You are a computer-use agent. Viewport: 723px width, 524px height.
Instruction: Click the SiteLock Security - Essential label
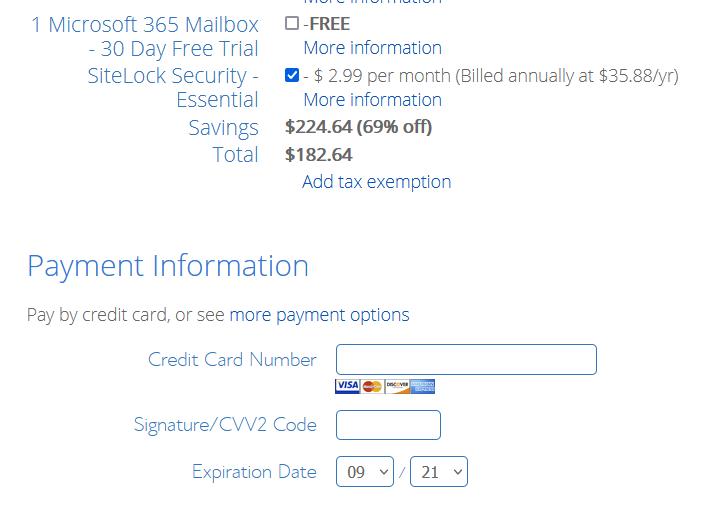173,88
